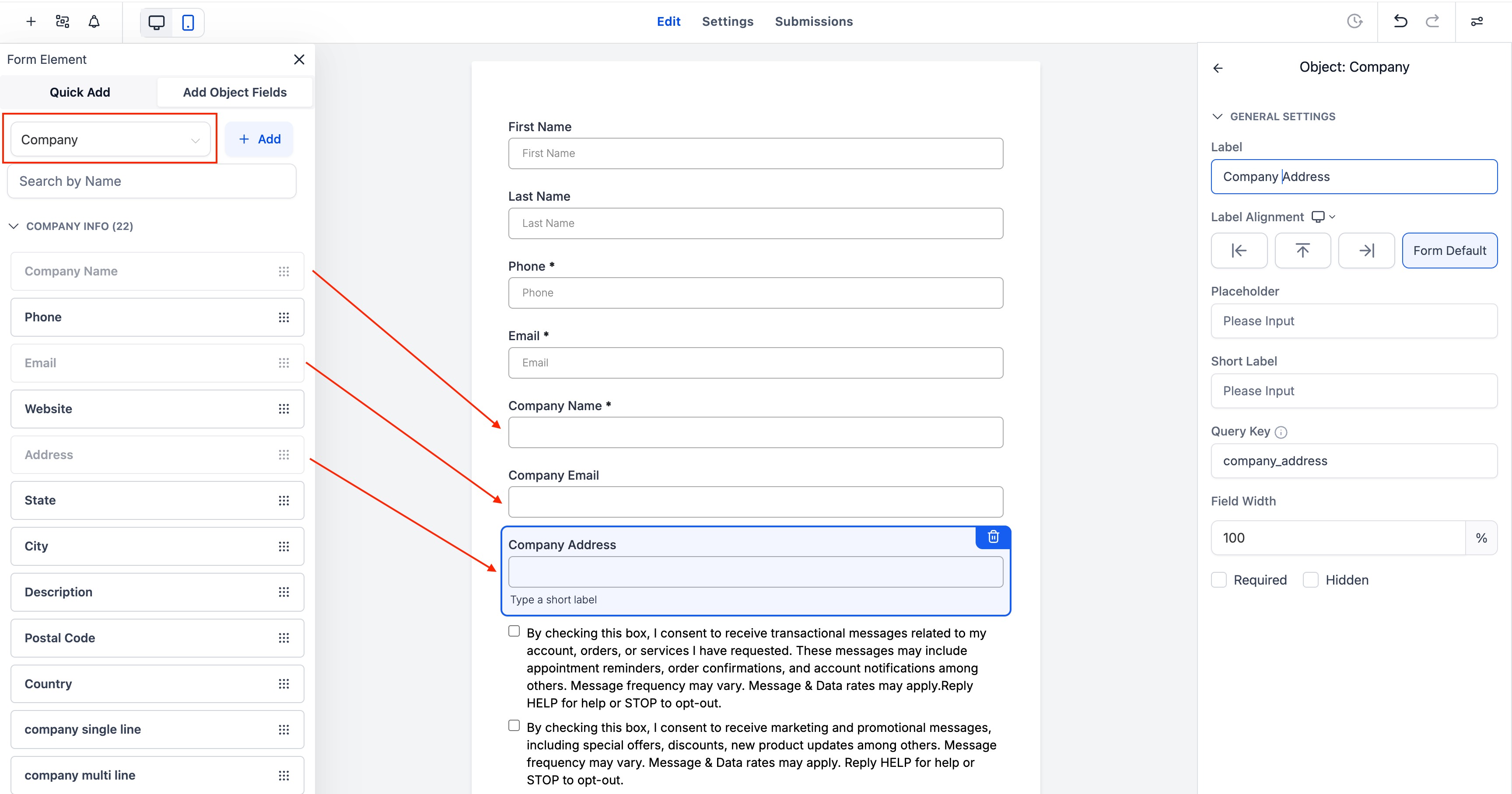Click the + Add button

(259, 139)
